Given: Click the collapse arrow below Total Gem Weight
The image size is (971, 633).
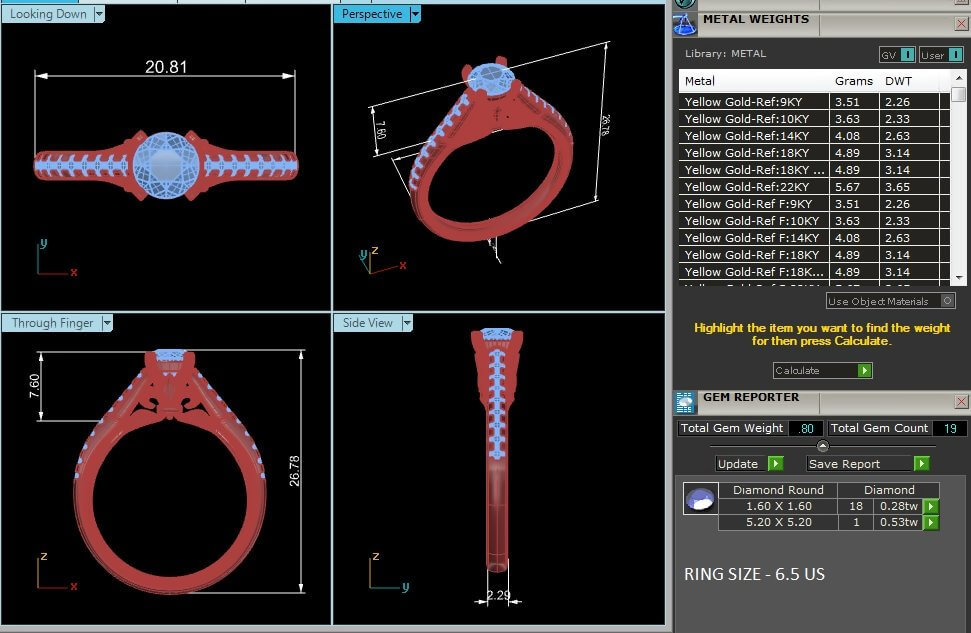Looking at the screenshot, I should [822, 446].
